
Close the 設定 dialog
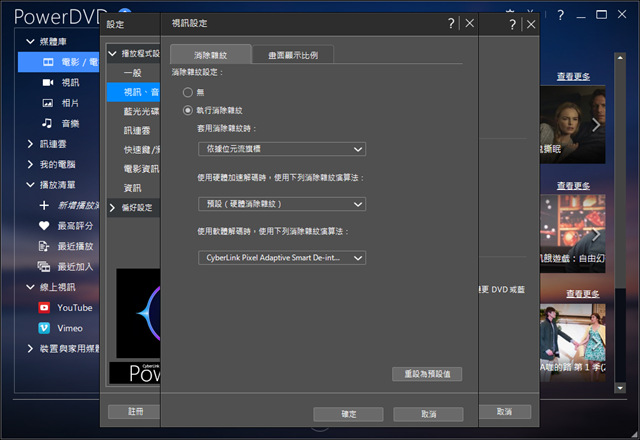pyautogui.click(x=531, y=24)
